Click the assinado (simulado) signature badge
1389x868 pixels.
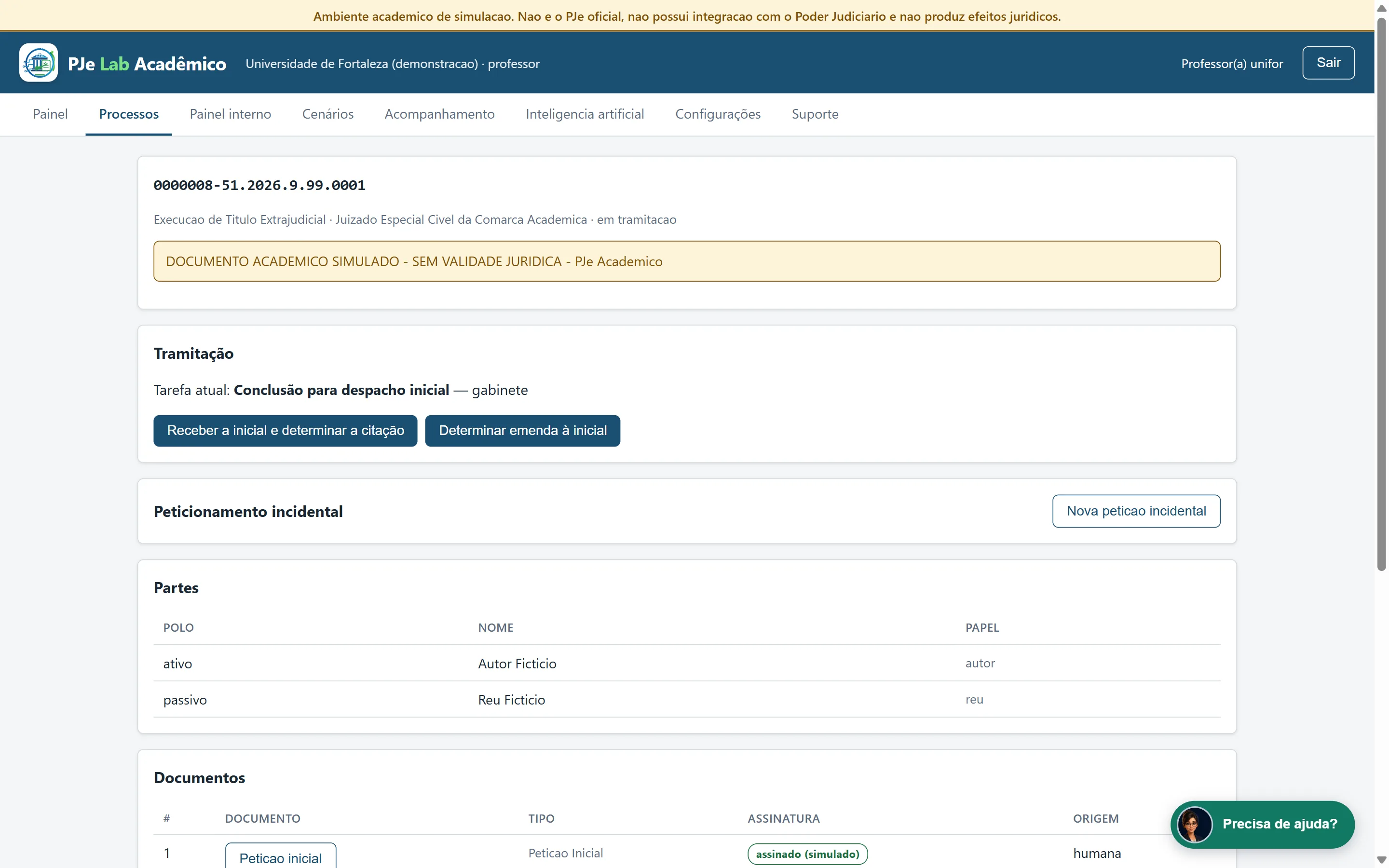(807, 854)
